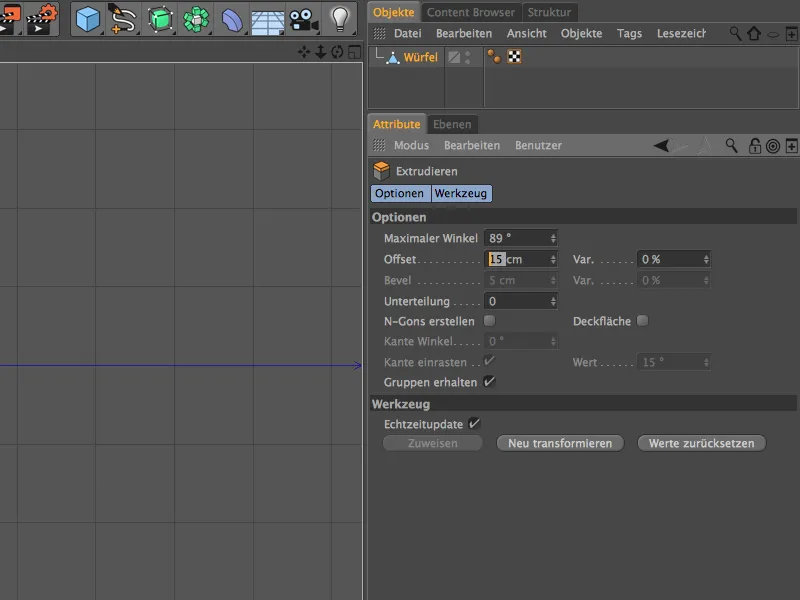
Task: Open the Objekte menu
Action: pyautogui.click(x=581, y=34)
